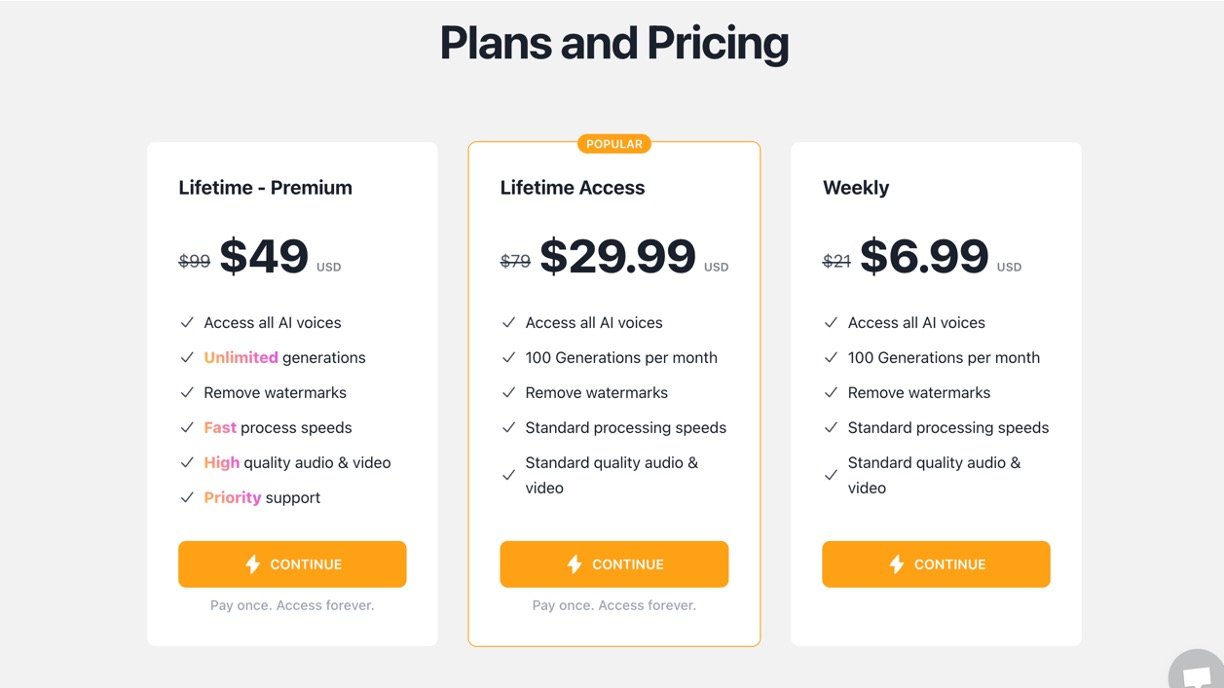Click checkmark next to High quality audio & video
This screenshot has height=688, width=1224.
(187, 463)
